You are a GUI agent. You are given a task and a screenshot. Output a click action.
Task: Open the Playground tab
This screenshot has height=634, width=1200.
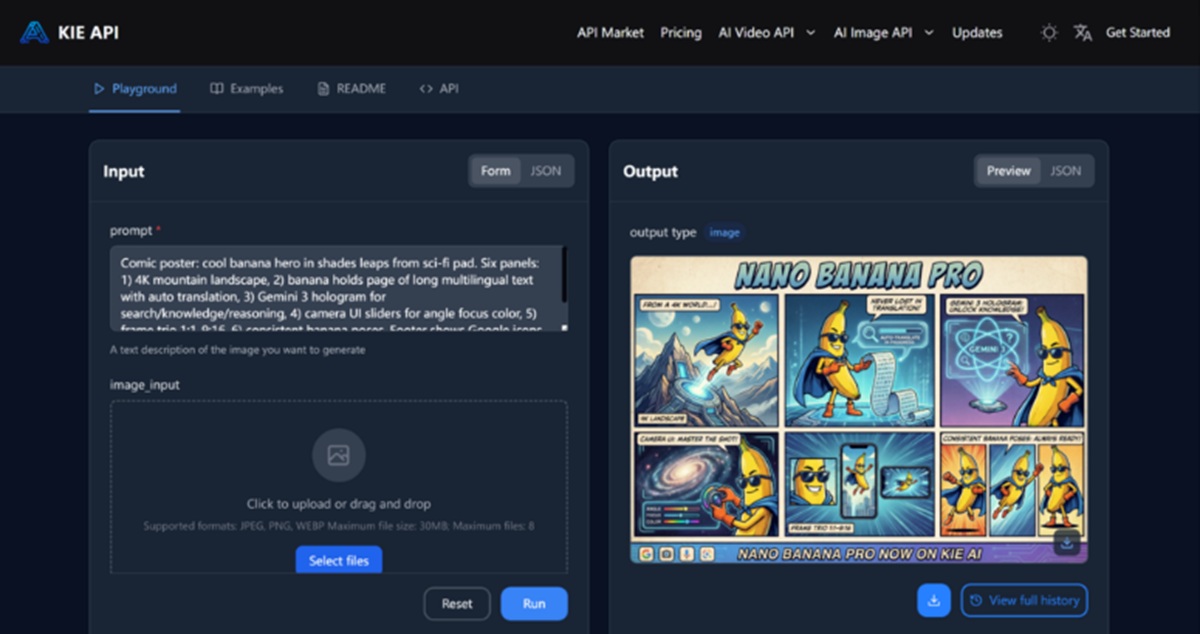(x=135, y=89)
